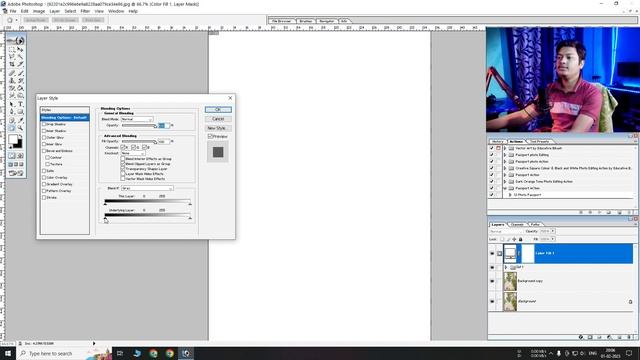640x360 pixels.
Task: Select the Hand tool
Action: pyautogui.click(x=12, y=128)
